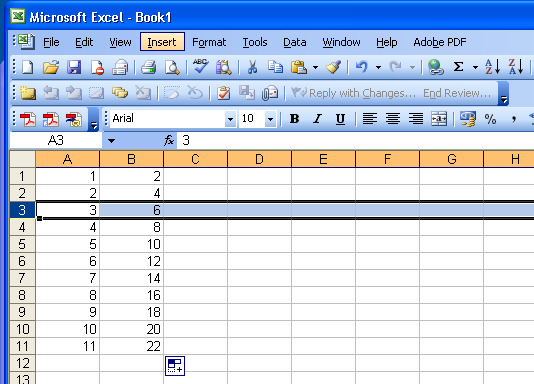534x384 pixels.
Task: Open the font size 10 dropdown
Action: (x=271, y=119)
